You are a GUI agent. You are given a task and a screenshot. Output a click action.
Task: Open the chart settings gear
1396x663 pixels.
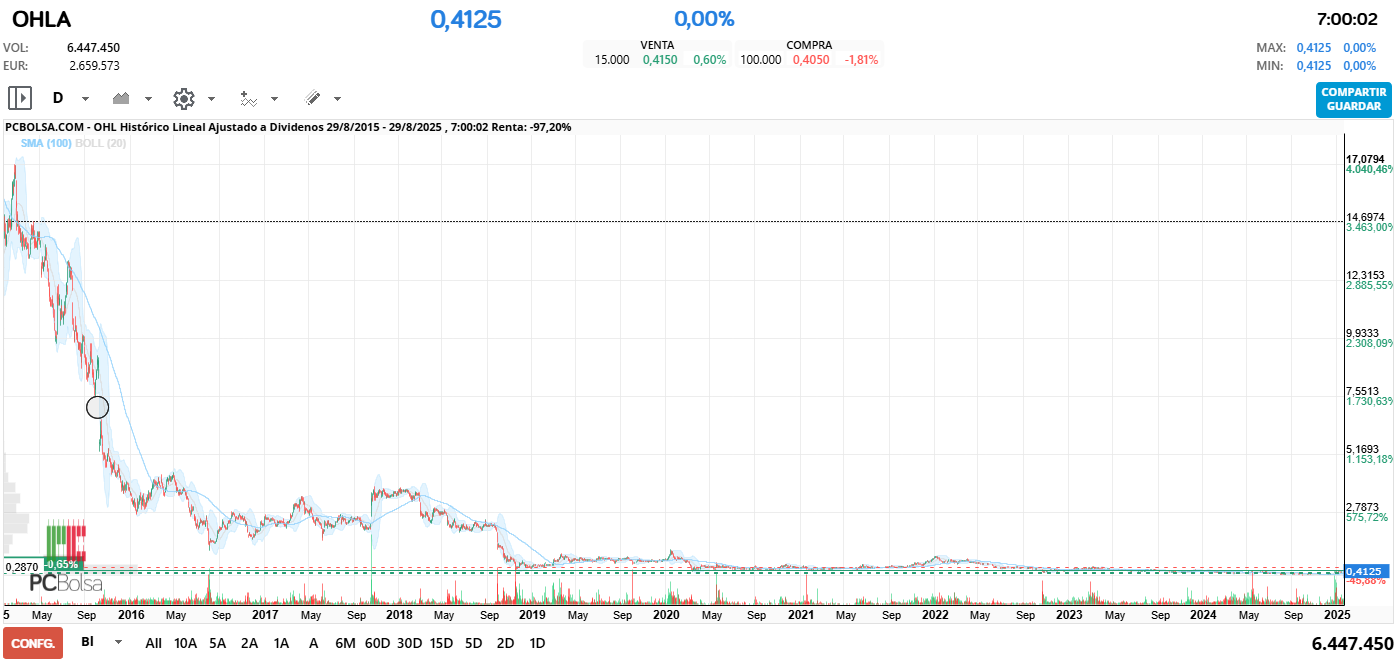coord(184,98)
